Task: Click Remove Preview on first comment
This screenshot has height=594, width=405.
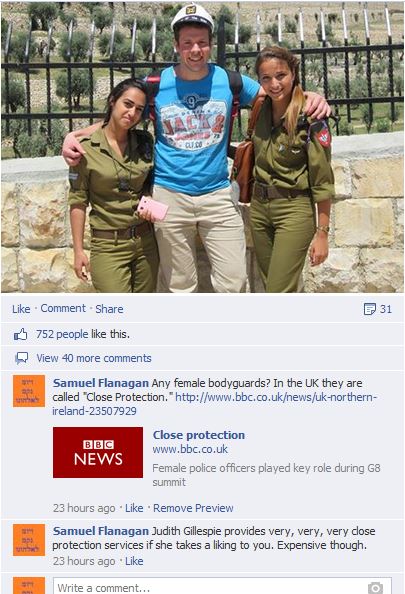Action: (x=193, y=508)
